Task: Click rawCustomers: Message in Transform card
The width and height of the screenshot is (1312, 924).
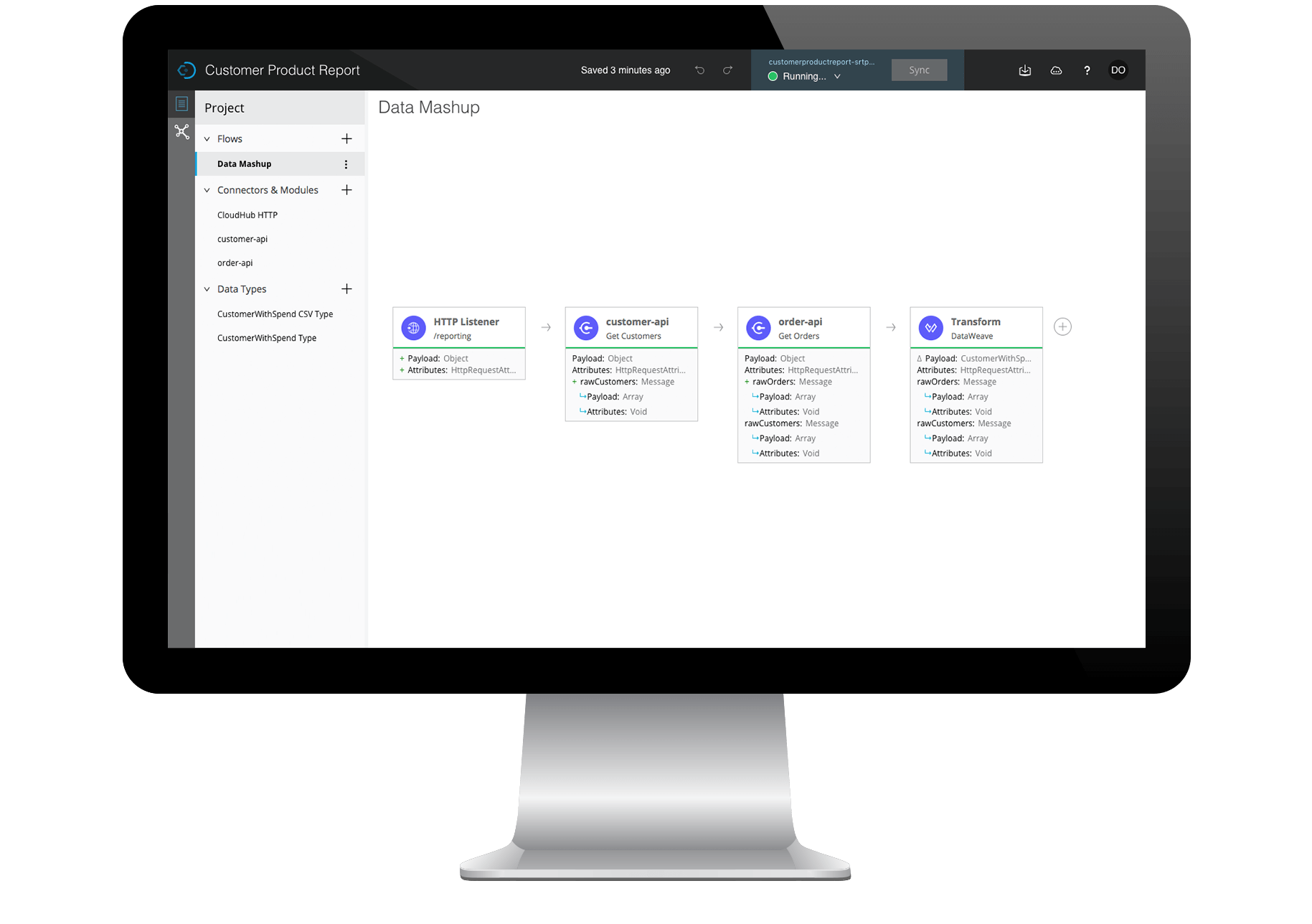Action: click(x=963, y=424)
